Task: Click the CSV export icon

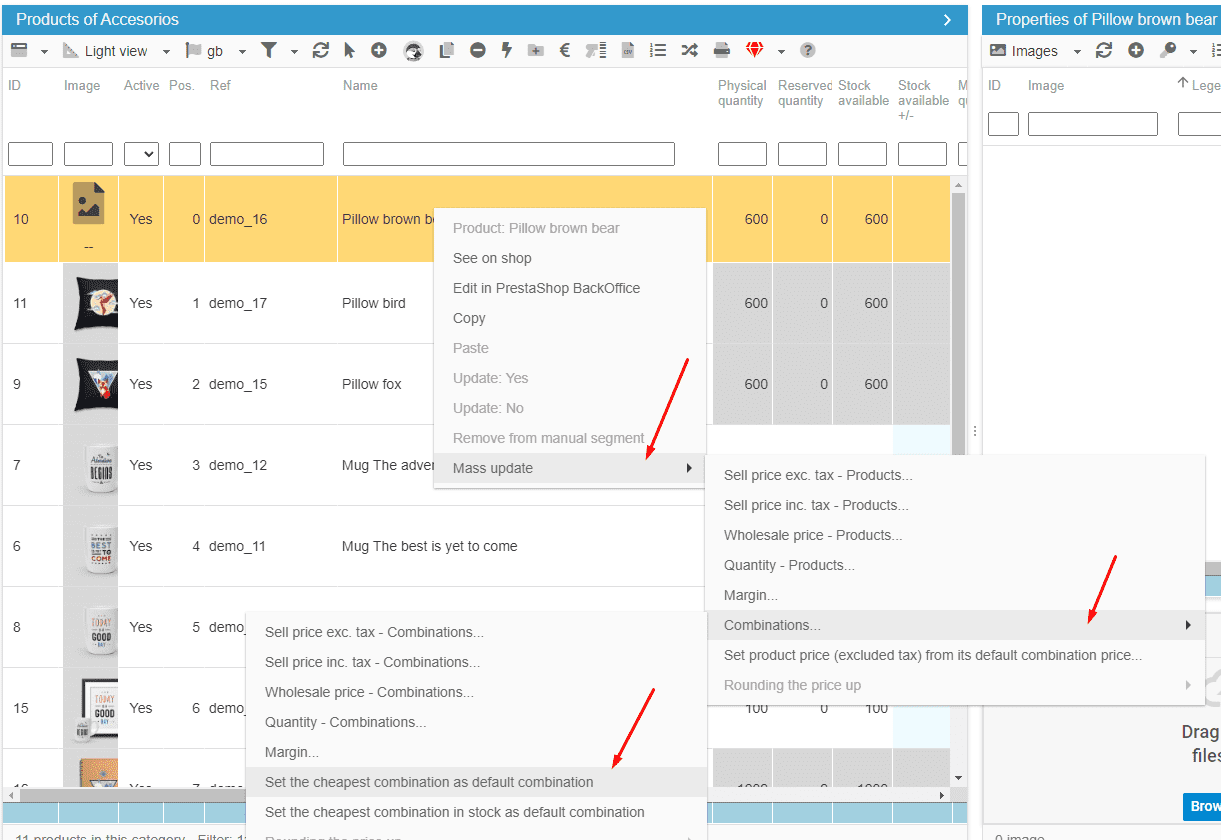Action: pos(628,51)
